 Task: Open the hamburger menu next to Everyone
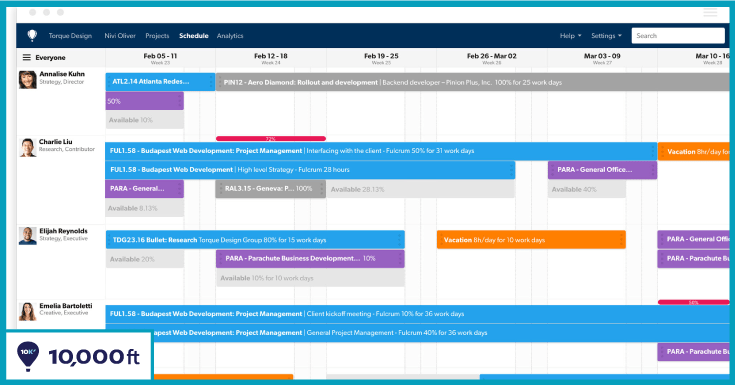click(x=27, y=57)
